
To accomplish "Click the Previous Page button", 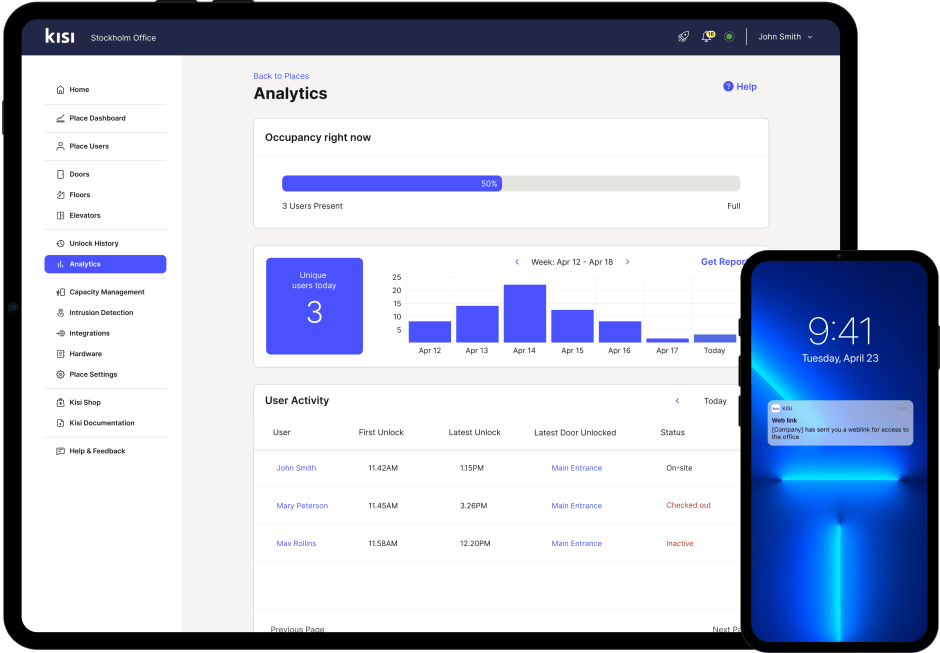I will pos(297,628).
